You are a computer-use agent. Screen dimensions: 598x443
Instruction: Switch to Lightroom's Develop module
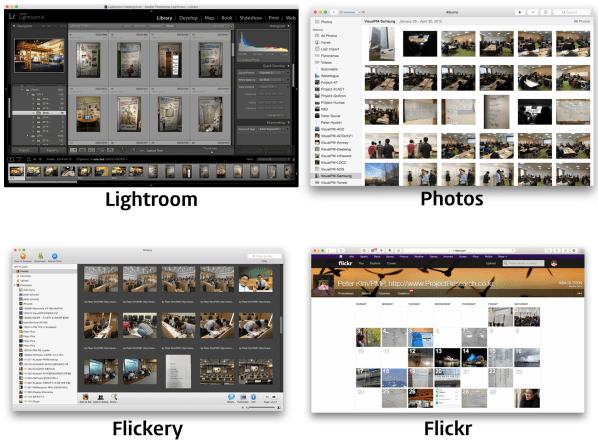coord(188,18)
